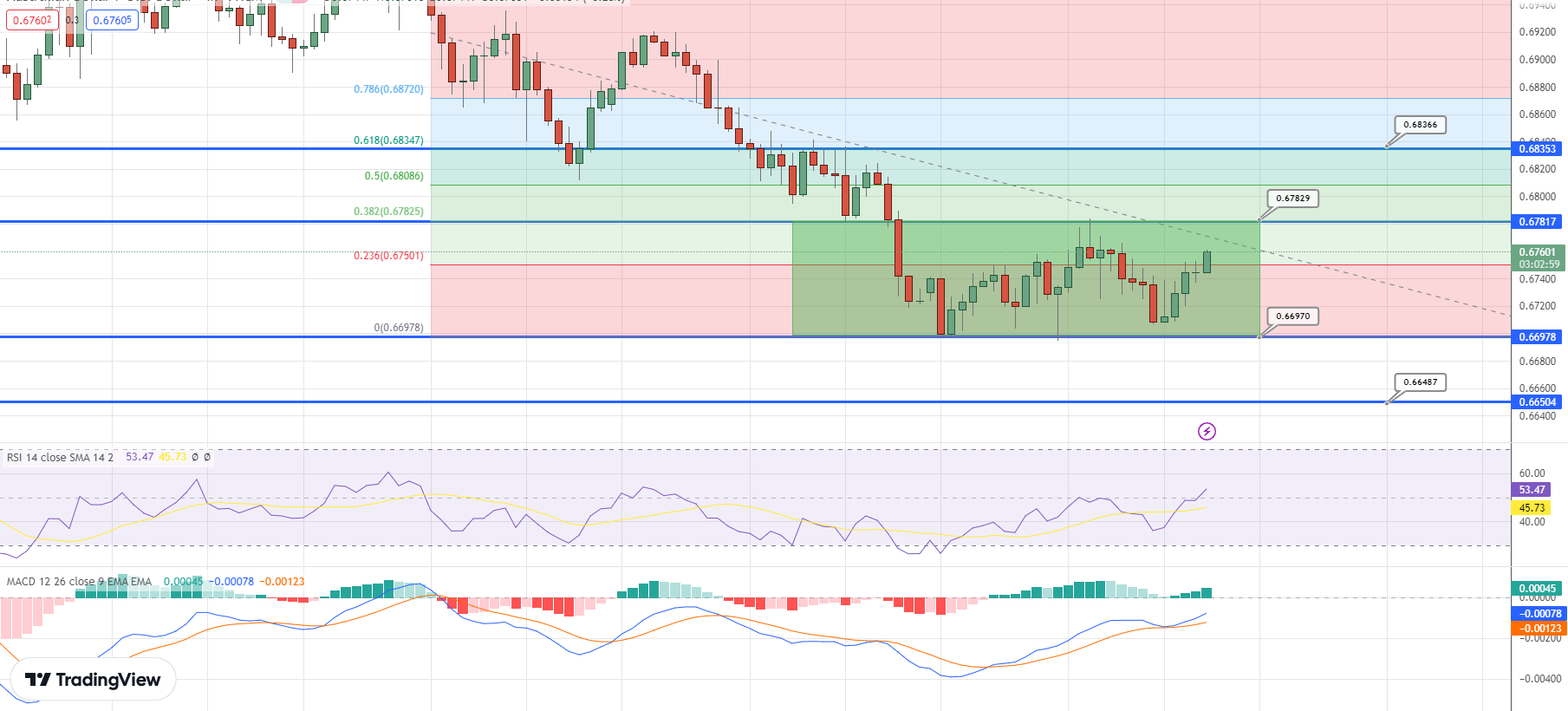This screenshot has width=1568, height=711.
Task: Click the TradingView logo badge
Action: click(93, 680)
